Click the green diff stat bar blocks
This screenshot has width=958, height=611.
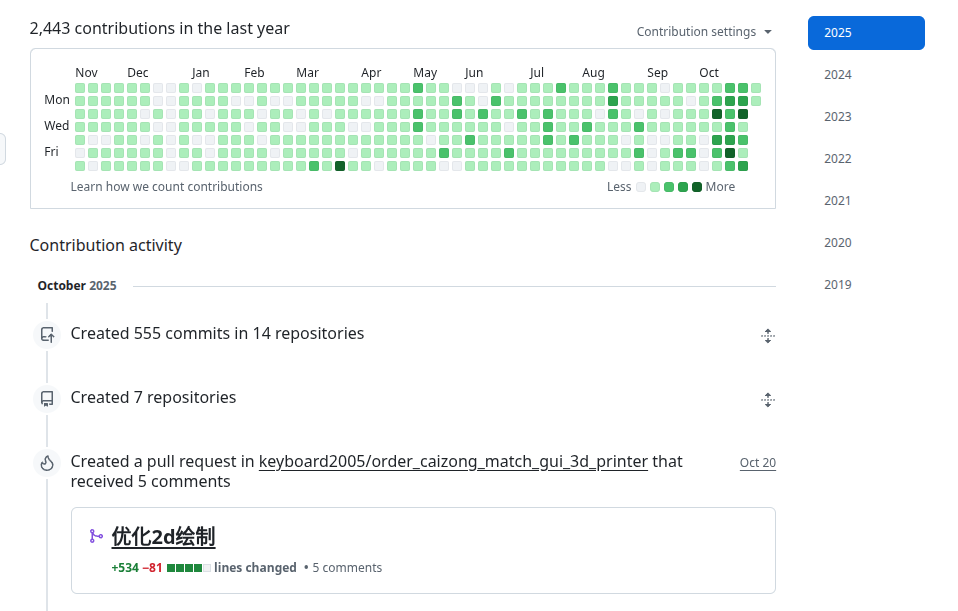188,568
